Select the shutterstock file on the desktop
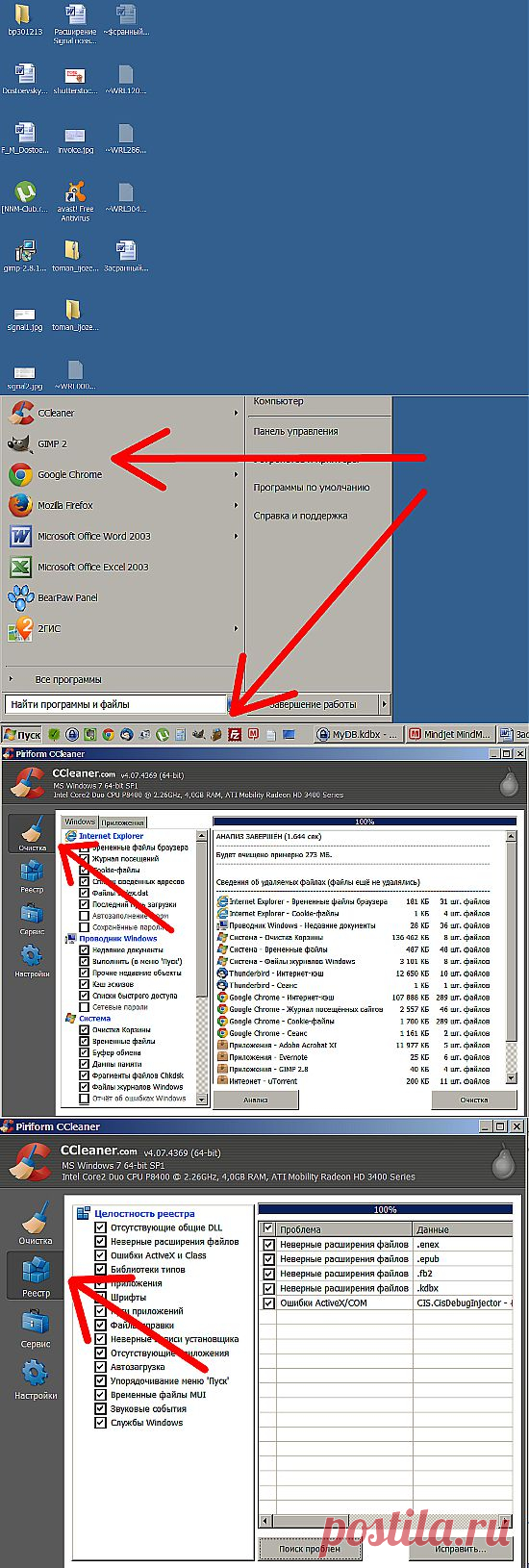529x1568 pixels. [x=74, y=79]
